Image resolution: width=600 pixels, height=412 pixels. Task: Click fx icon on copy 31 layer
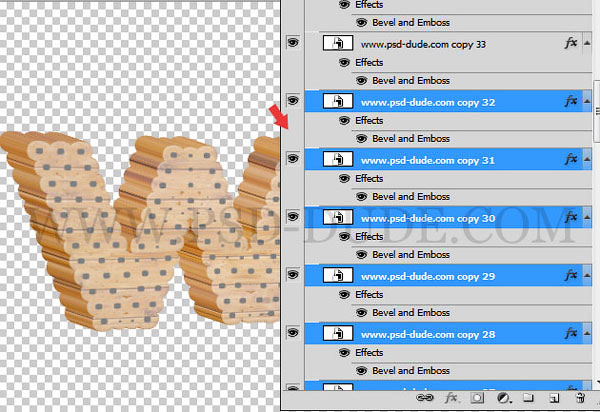coord(571,159)
